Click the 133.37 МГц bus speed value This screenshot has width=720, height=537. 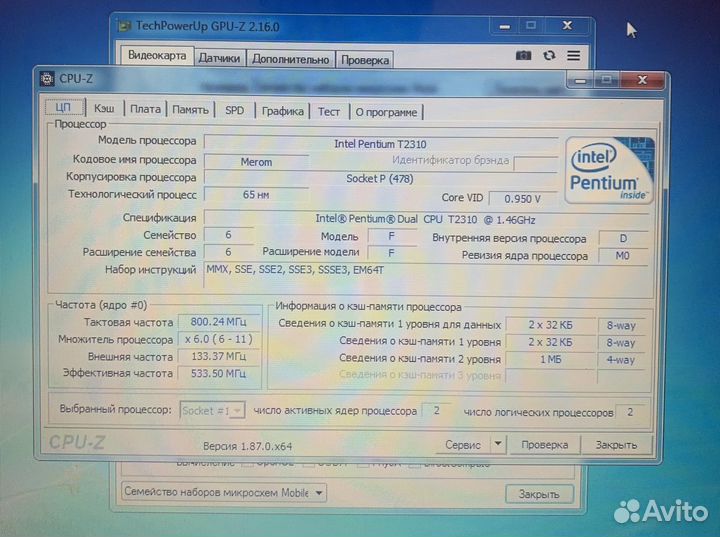[219, 356]
